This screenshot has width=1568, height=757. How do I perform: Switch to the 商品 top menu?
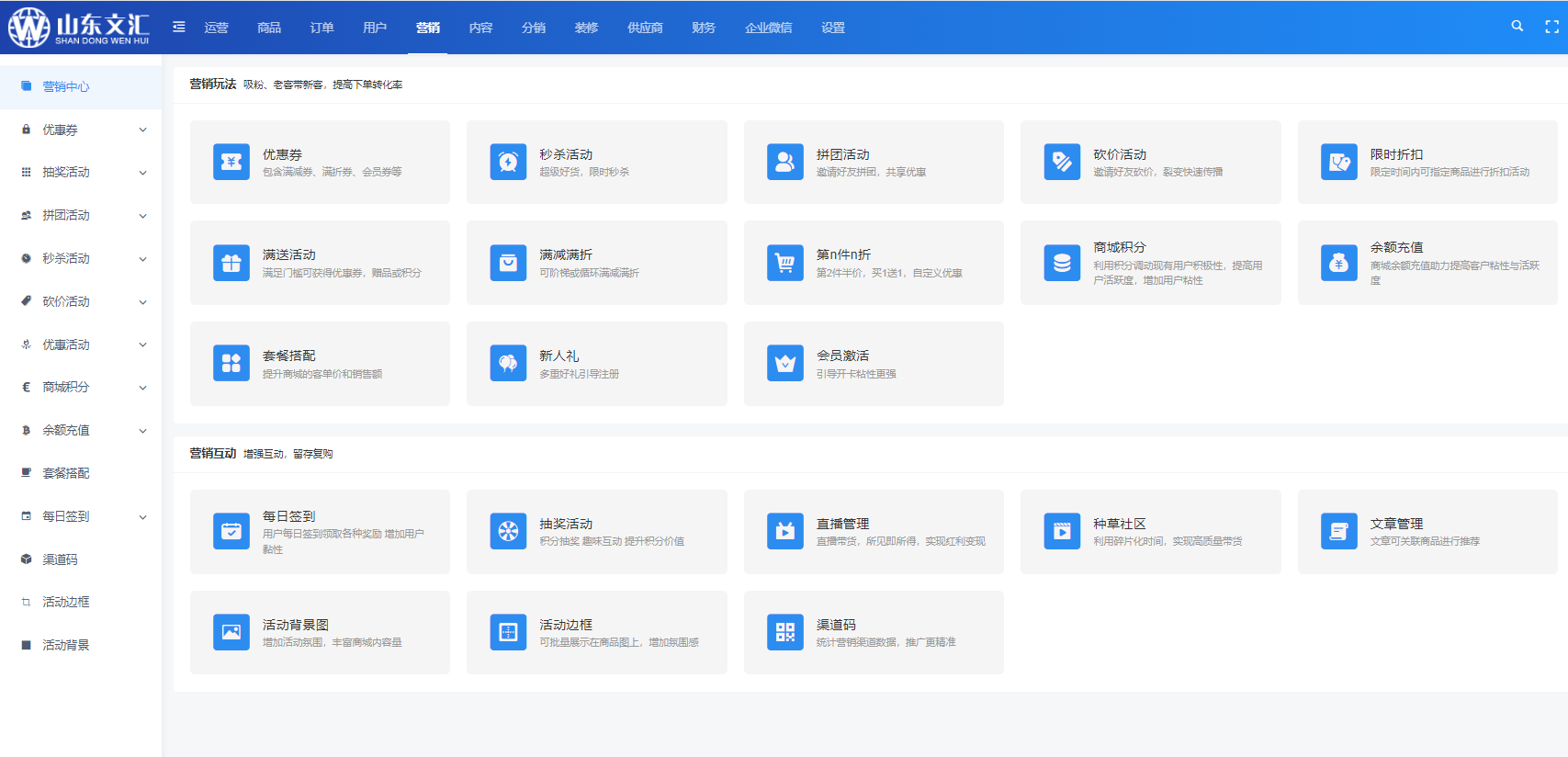point(269,28)
